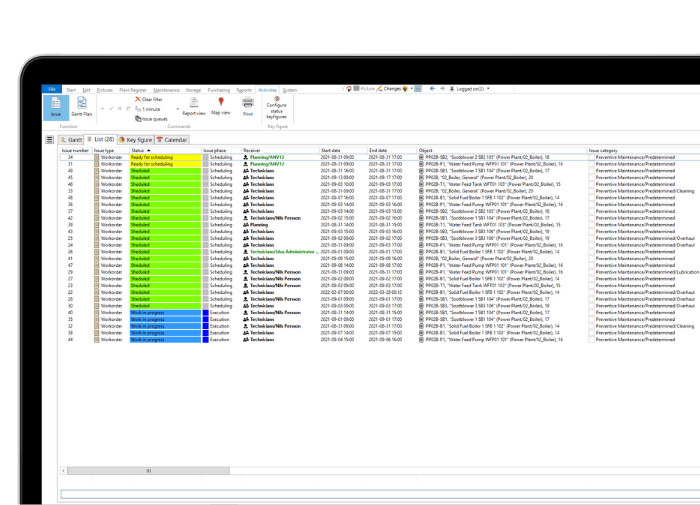Click the Changes pencil icon
Image resolution: width=700 pixels, height=505 pixels.
click(x=379, y=89)
